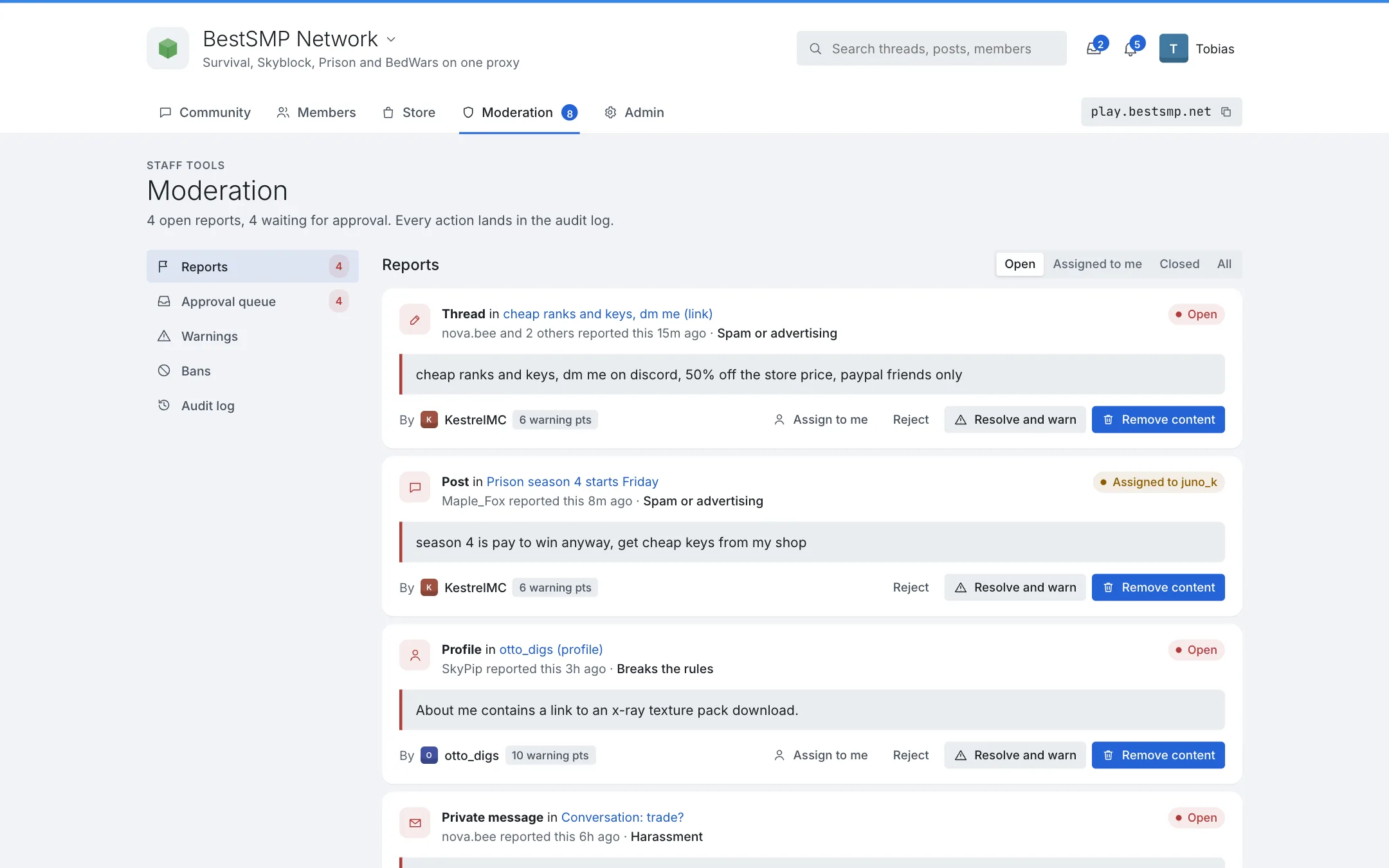Resolve and warn on cheap ranks thread report
1389x868 pixels.
[1015, 419]
